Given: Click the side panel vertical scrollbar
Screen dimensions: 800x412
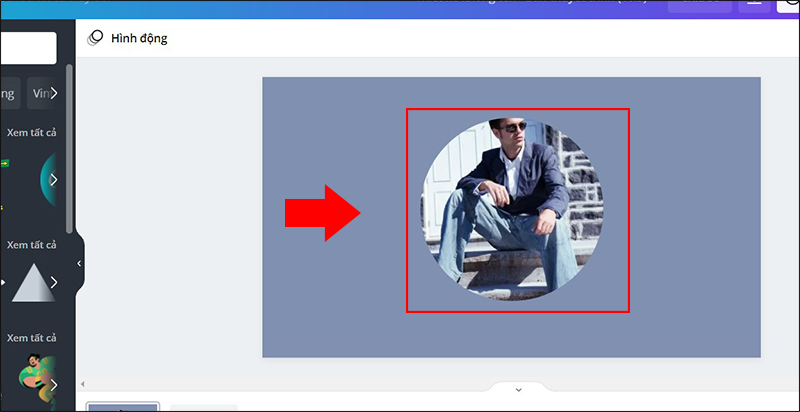Looking at the screenshot, I should tap(69, 148).
